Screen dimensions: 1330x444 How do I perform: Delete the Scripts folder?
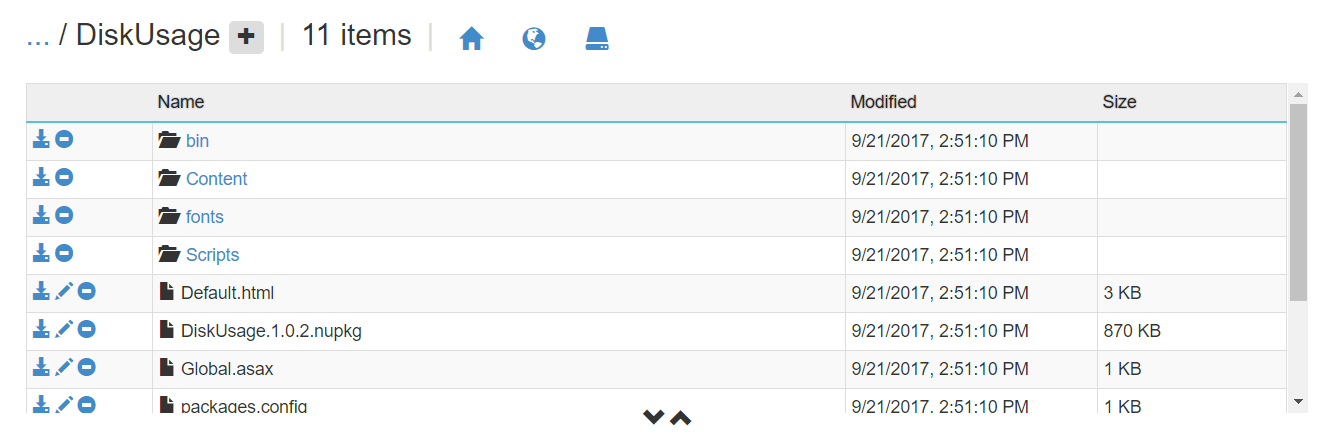pos(64,254)
